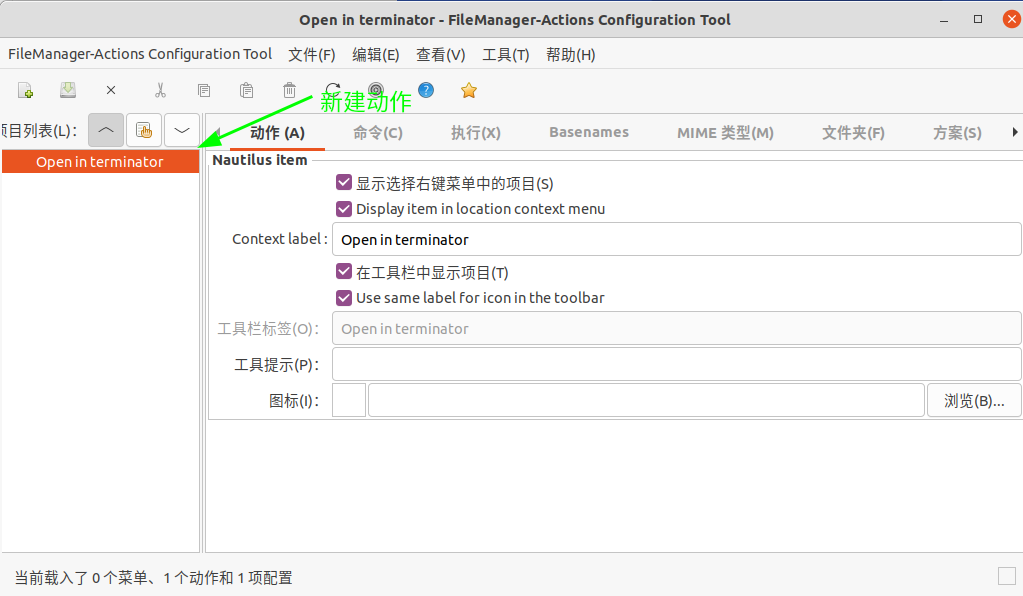
Task: Open help via blue question mark icon
Action: click(426, 91)
